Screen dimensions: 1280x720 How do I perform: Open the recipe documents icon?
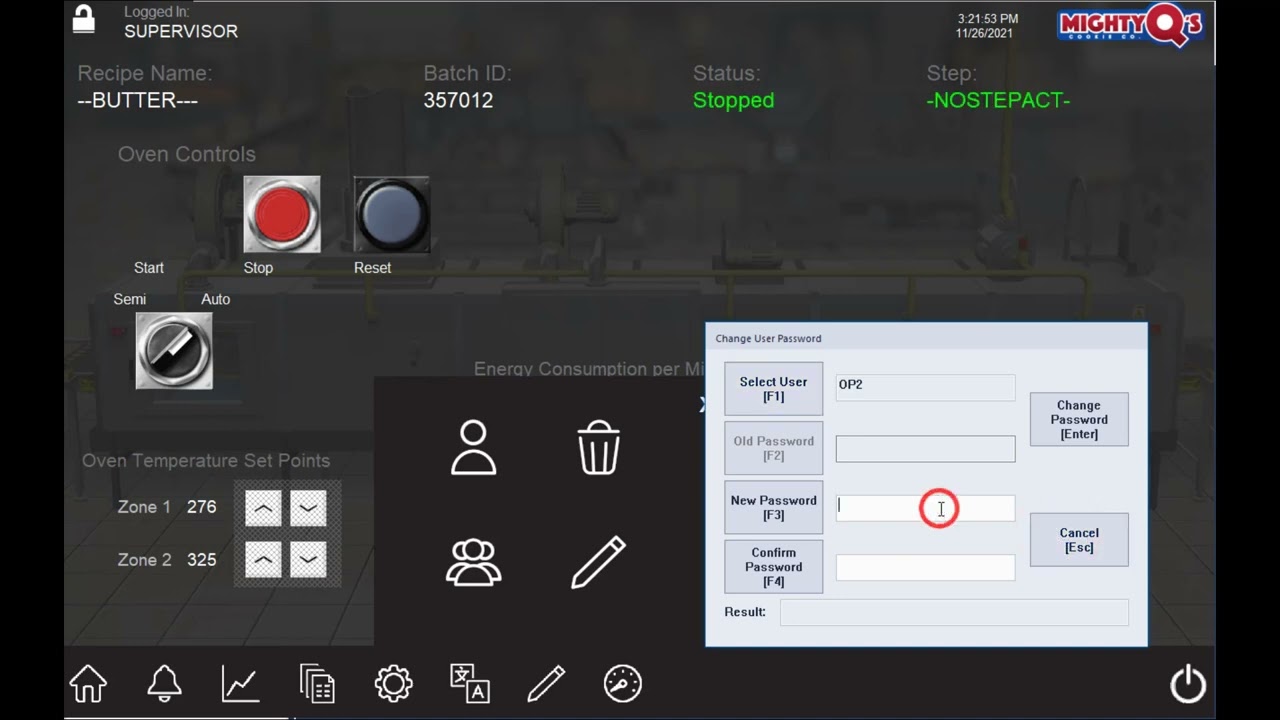click(x=317, y=684)
